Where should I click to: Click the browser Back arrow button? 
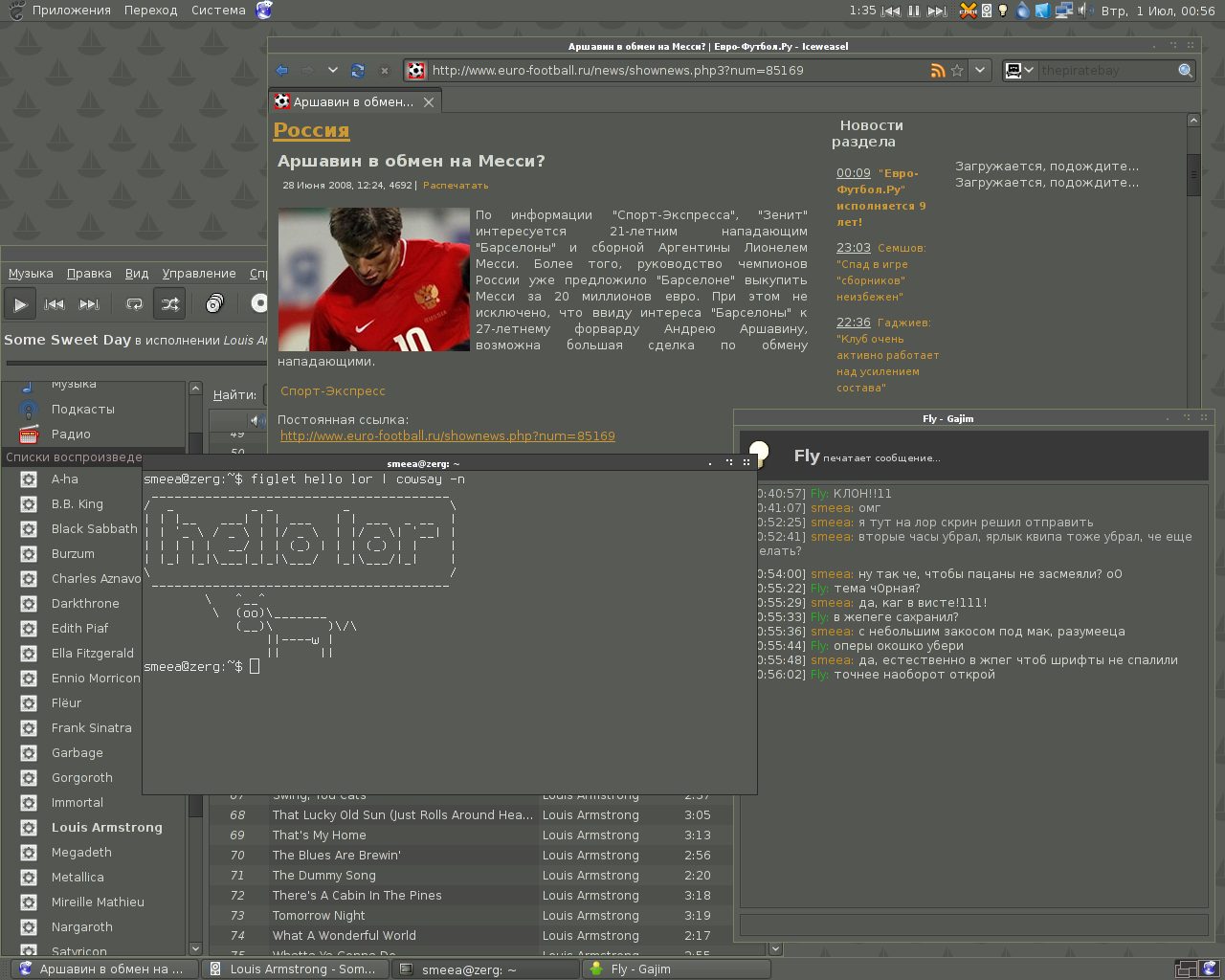pos(281,70)
